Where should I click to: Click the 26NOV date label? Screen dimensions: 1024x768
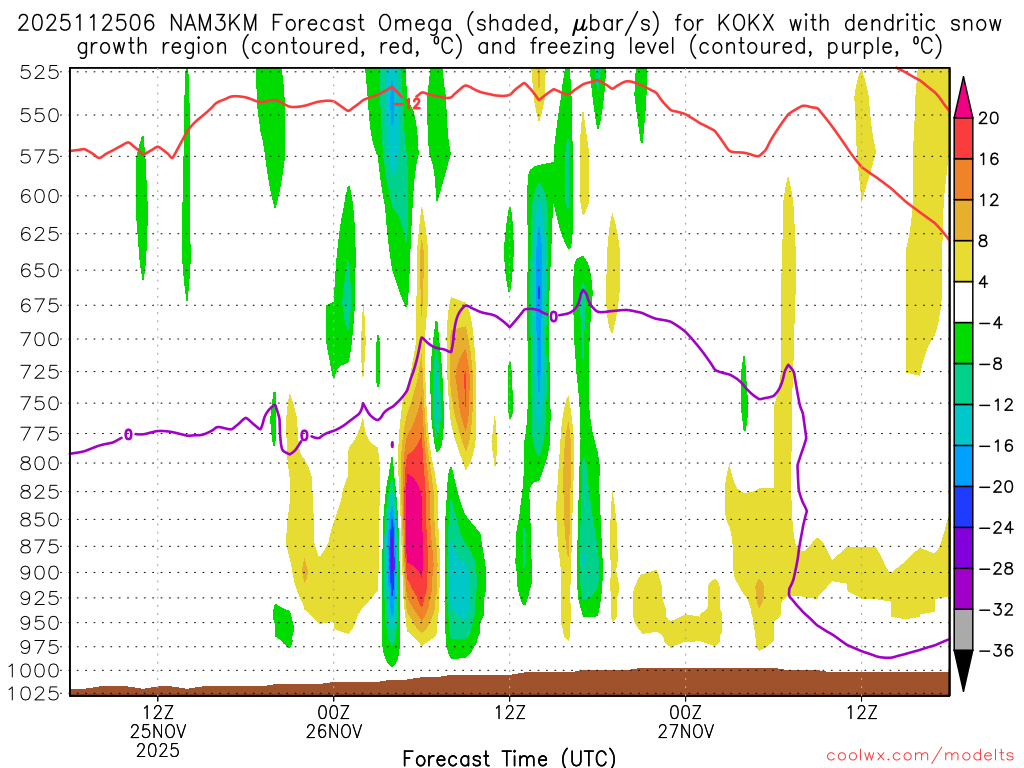pos(334,731)
